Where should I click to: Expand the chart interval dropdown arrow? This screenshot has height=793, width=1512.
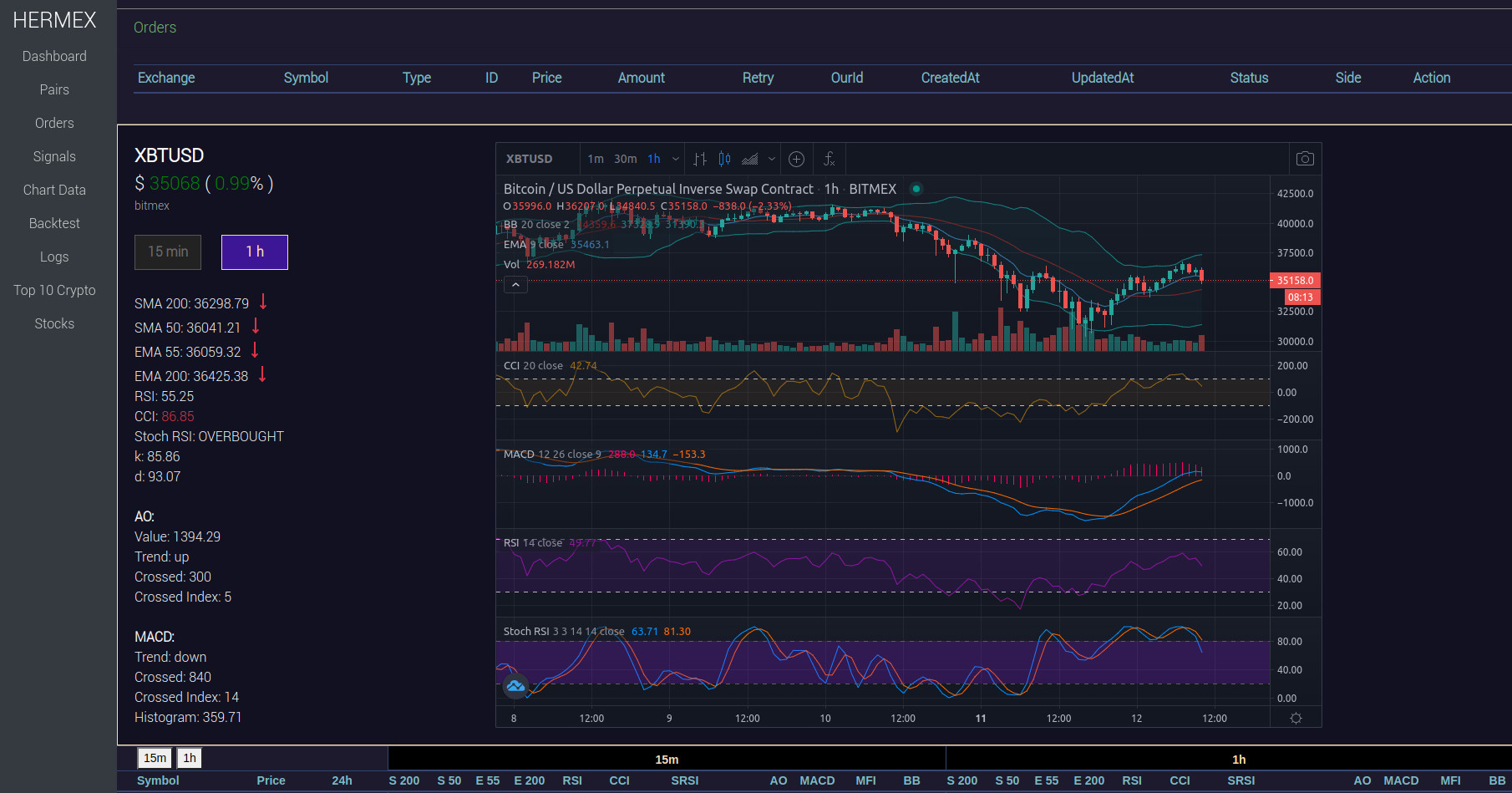tap(676, 159)
